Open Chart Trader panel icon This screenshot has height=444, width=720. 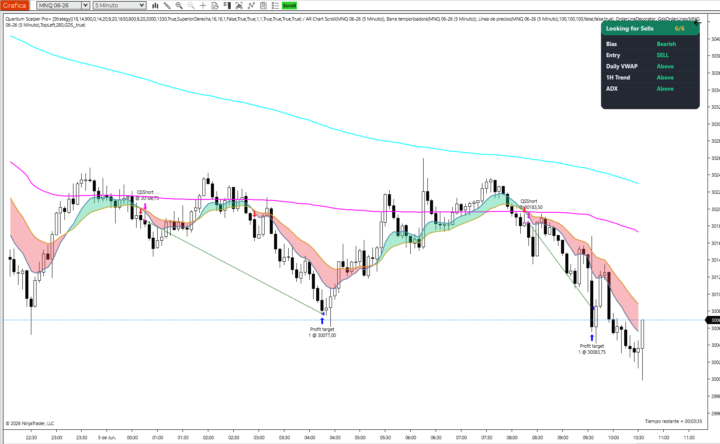(227, 6)
